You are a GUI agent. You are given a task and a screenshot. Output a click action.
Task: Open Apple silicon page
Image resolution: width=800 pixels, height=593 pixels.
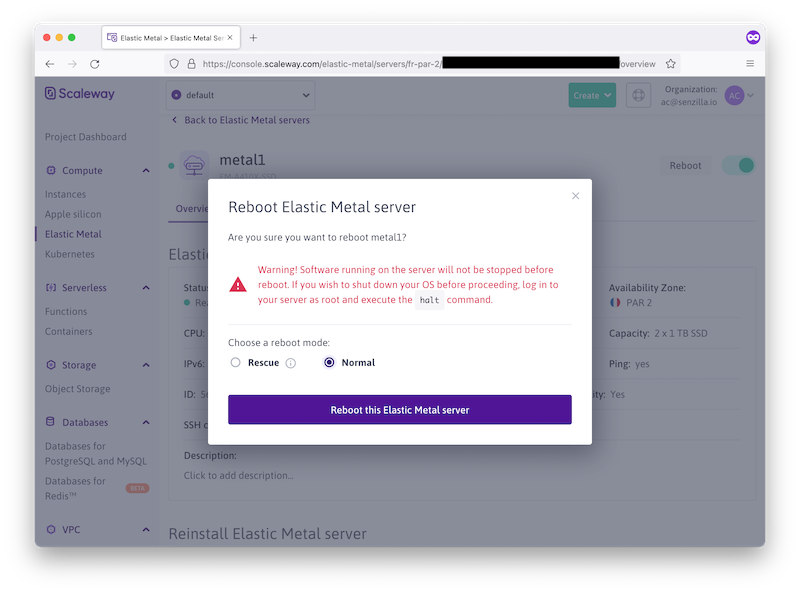pyautogui.click(x=73, y=214)
